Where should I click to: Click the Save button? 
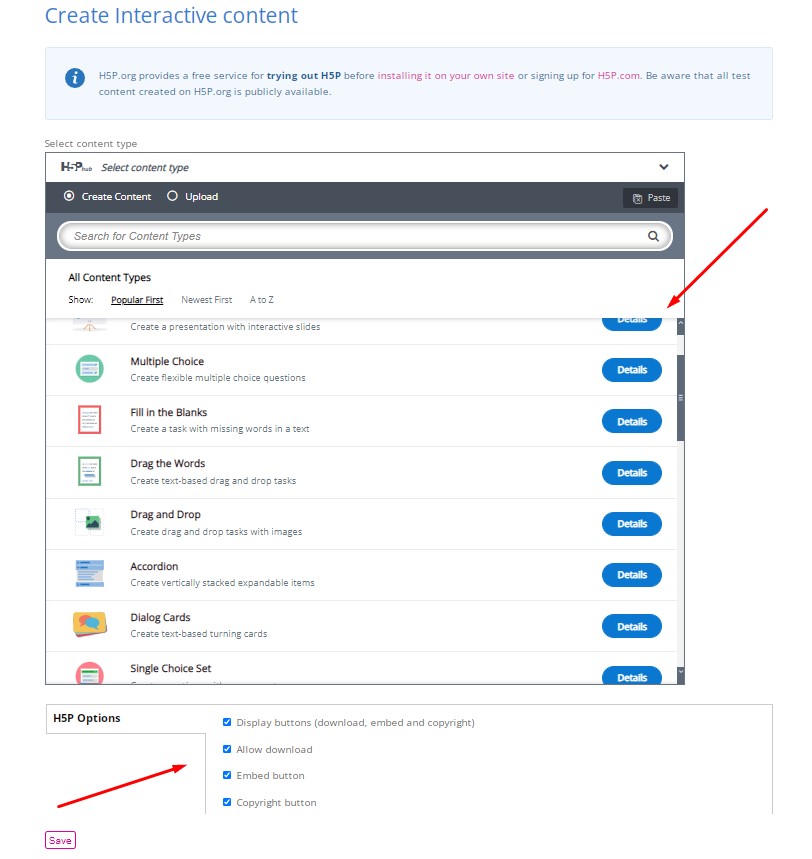pyautogui.click(x=60, y=840)
